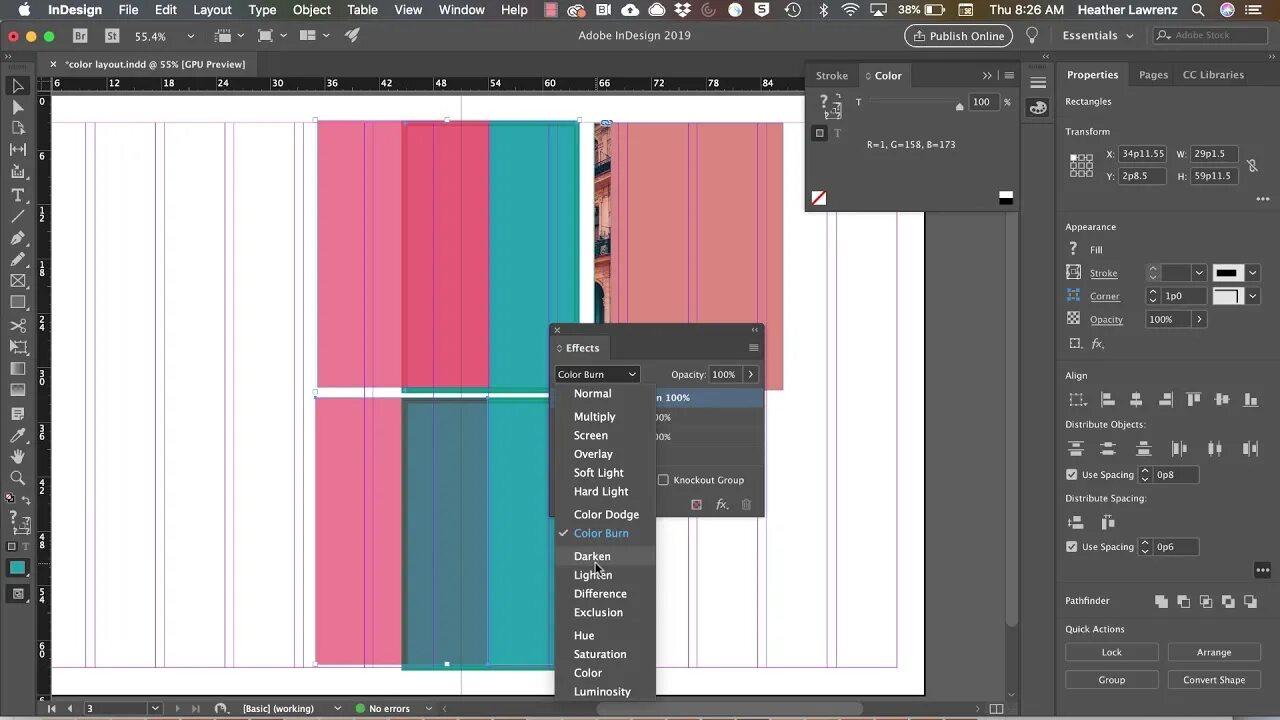Click the Stroke link in Appearance
Viewport: 1280px width, 720px height.
(x=1103, y=273)
